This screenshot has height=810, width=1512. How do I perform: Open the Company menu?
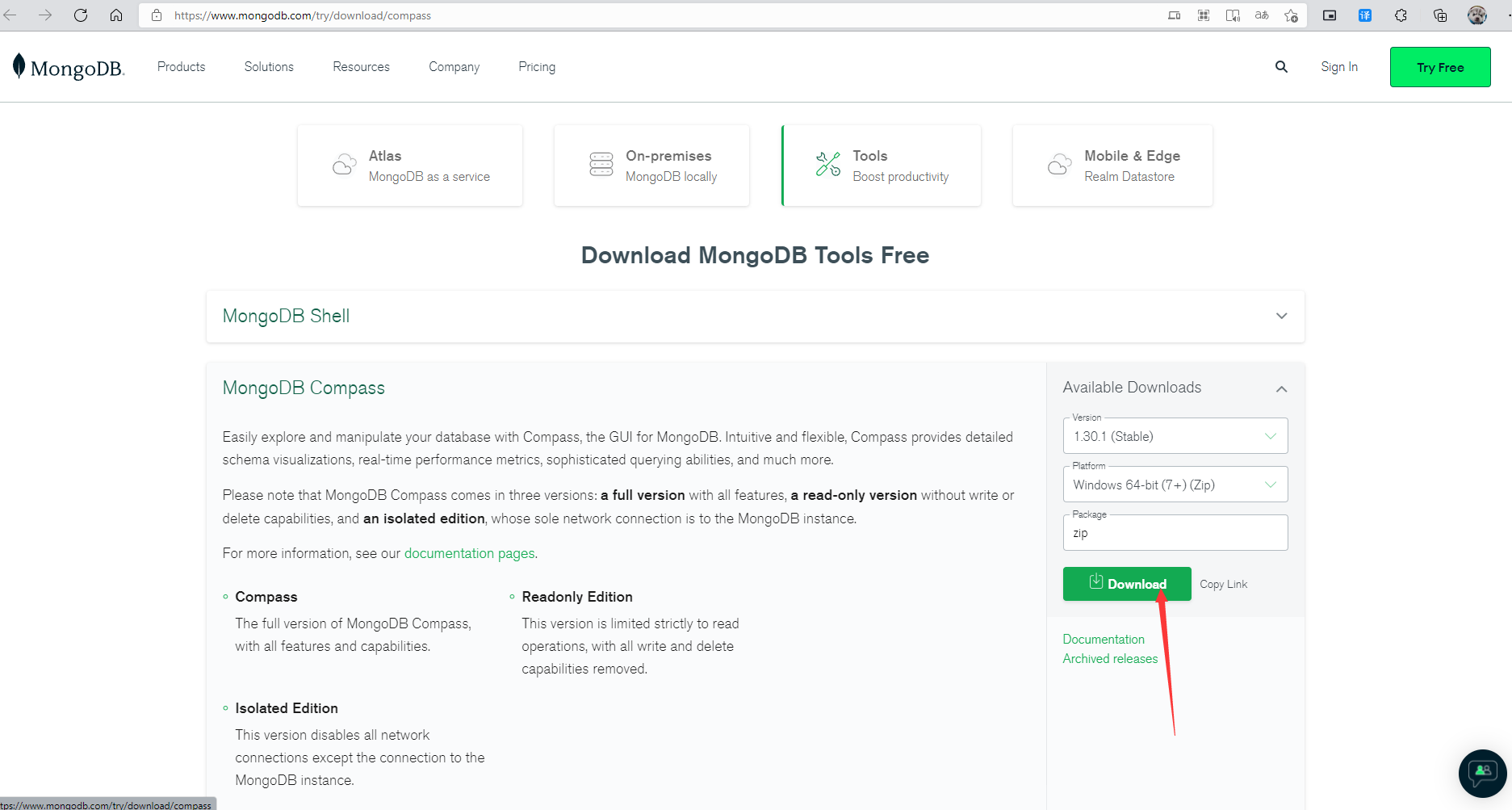[x=454, y=67]
